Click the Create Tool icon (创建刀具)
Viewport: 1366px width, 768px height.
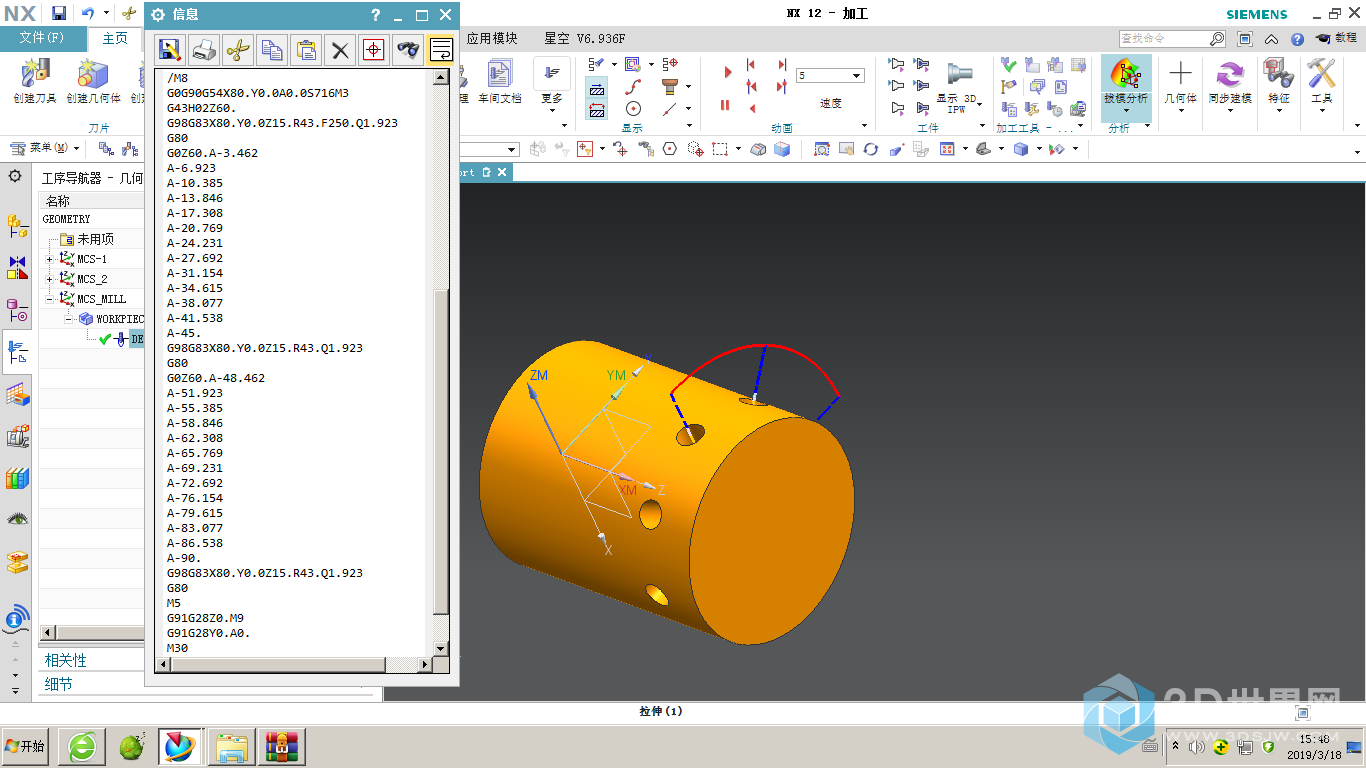pos(35,81)
